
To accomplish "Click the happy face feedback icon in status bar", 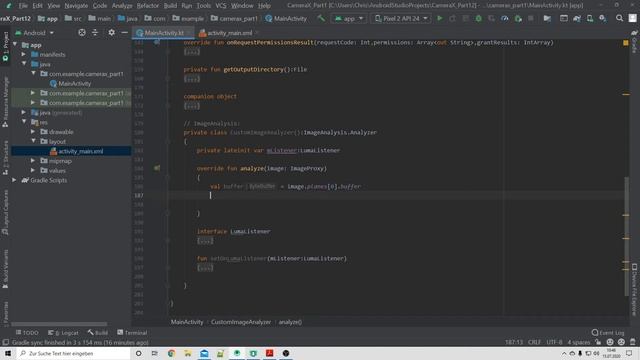I will [610, 342].
